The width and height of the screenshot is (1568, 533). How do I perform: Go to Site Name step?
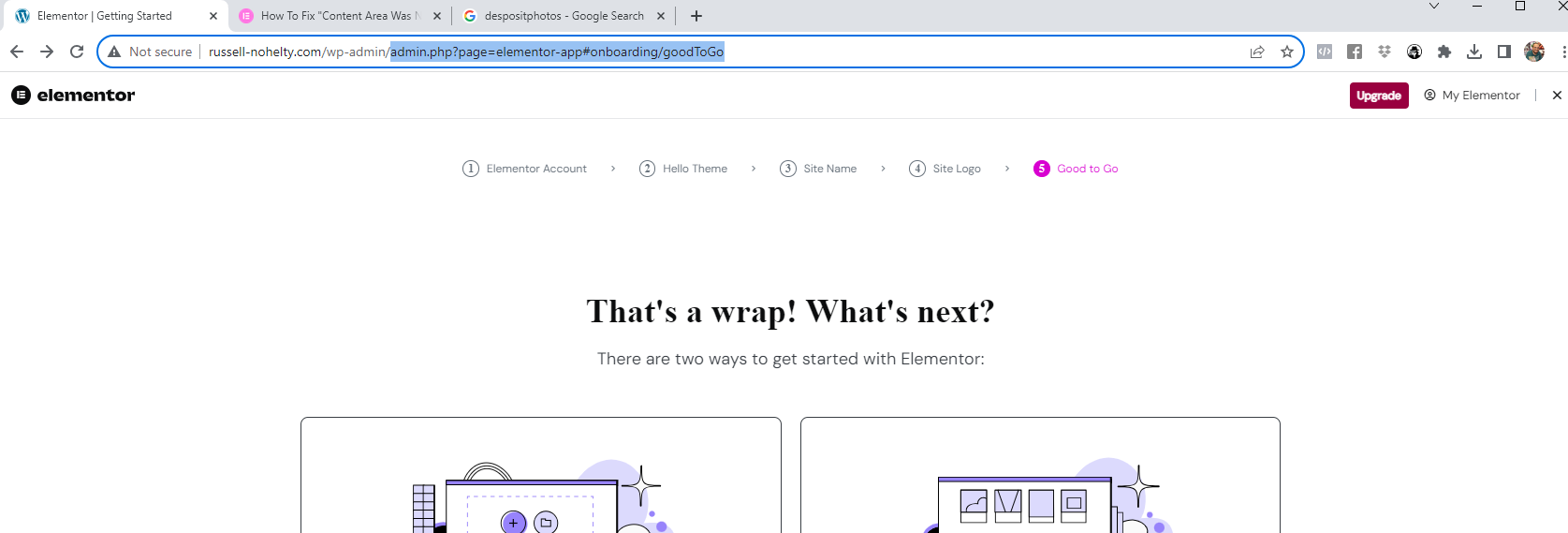pos(818,169)
